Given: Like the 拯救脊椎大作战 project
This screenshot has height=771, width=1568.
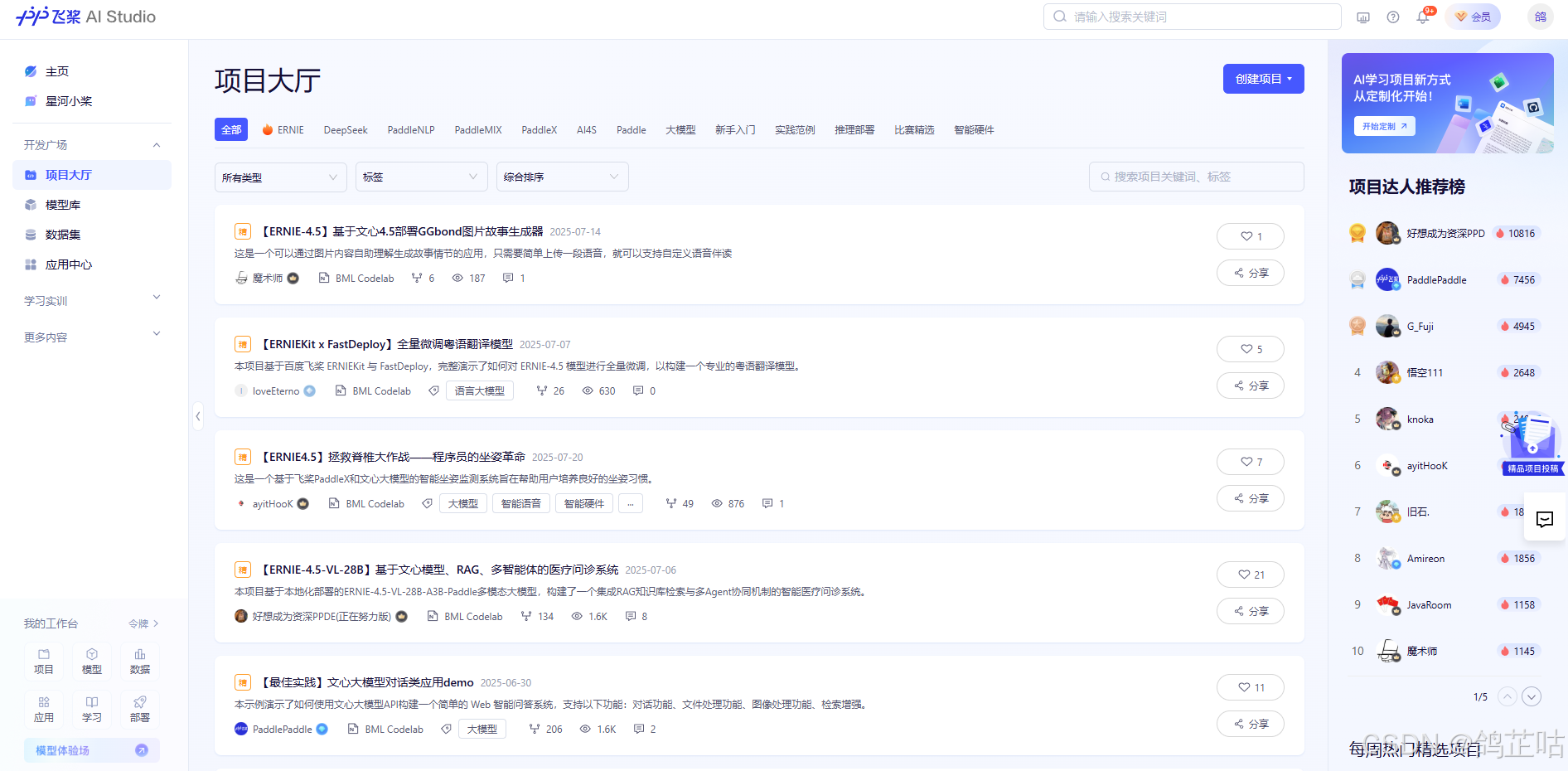Looking at the screenshot, I should 1251,462.
